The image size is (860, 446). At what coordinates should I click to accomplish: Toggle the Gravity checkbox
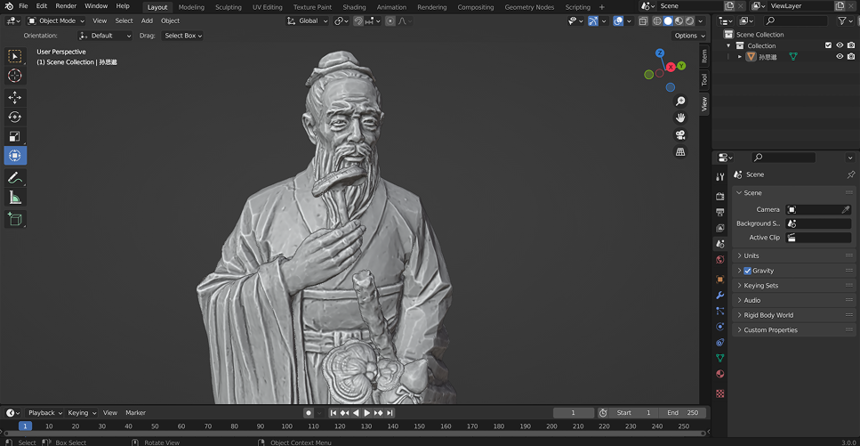click(x=748, y=270)
